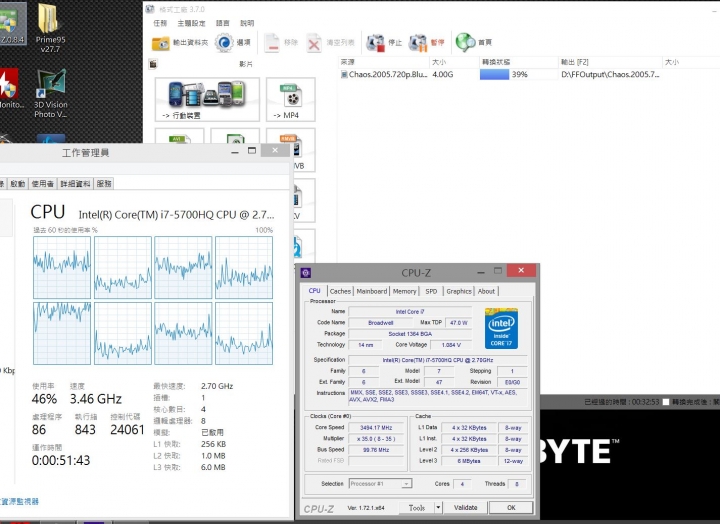Select the CPU tab in CPU-Z
720x524 pixels.
tap(315, 291)
